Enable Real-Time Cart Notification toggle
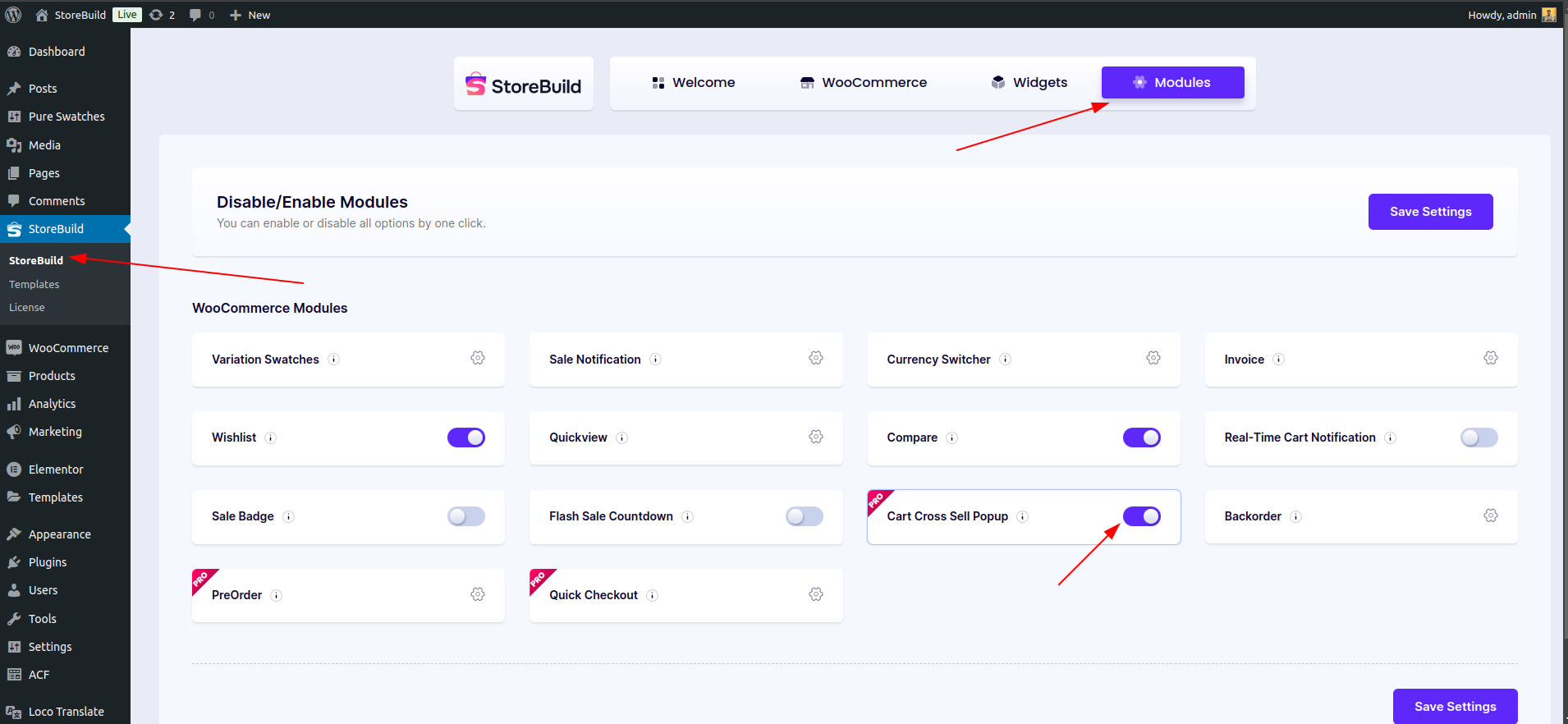1568x724 pixels. pyautogui.click(x=1479, y=438)
